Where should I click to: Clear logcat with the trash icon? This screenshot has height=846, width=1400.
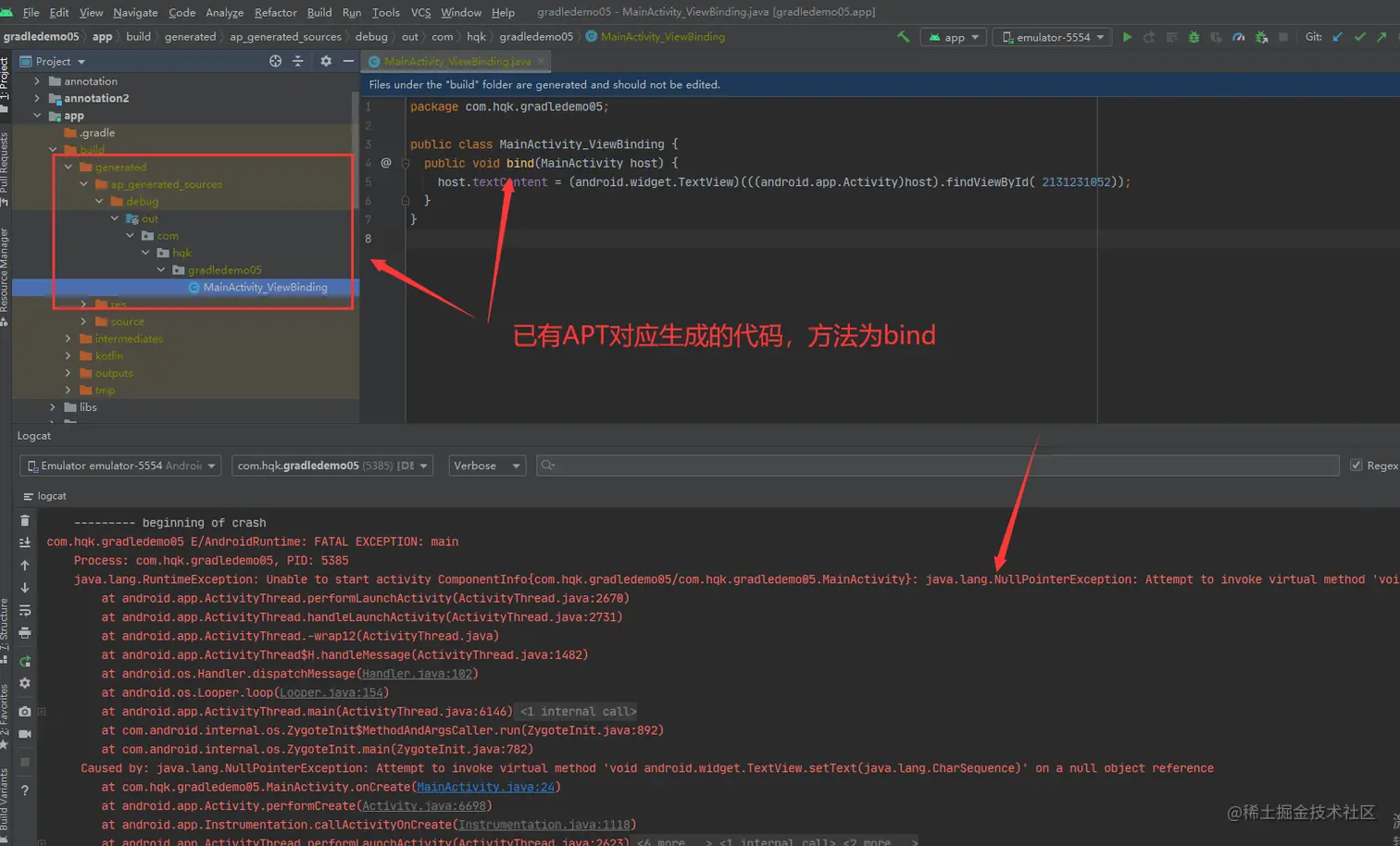(25, 521)
